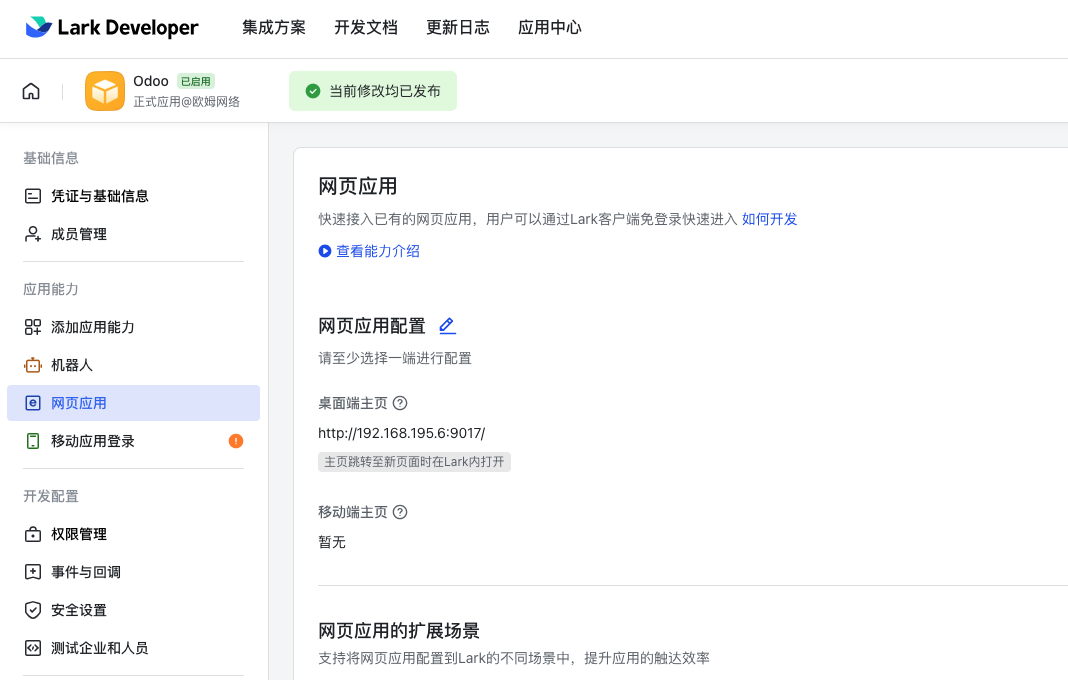This screenshot has width=1068, height=680.
Task: Click the 已启用 status tag
Action: [x=196, y=81]
